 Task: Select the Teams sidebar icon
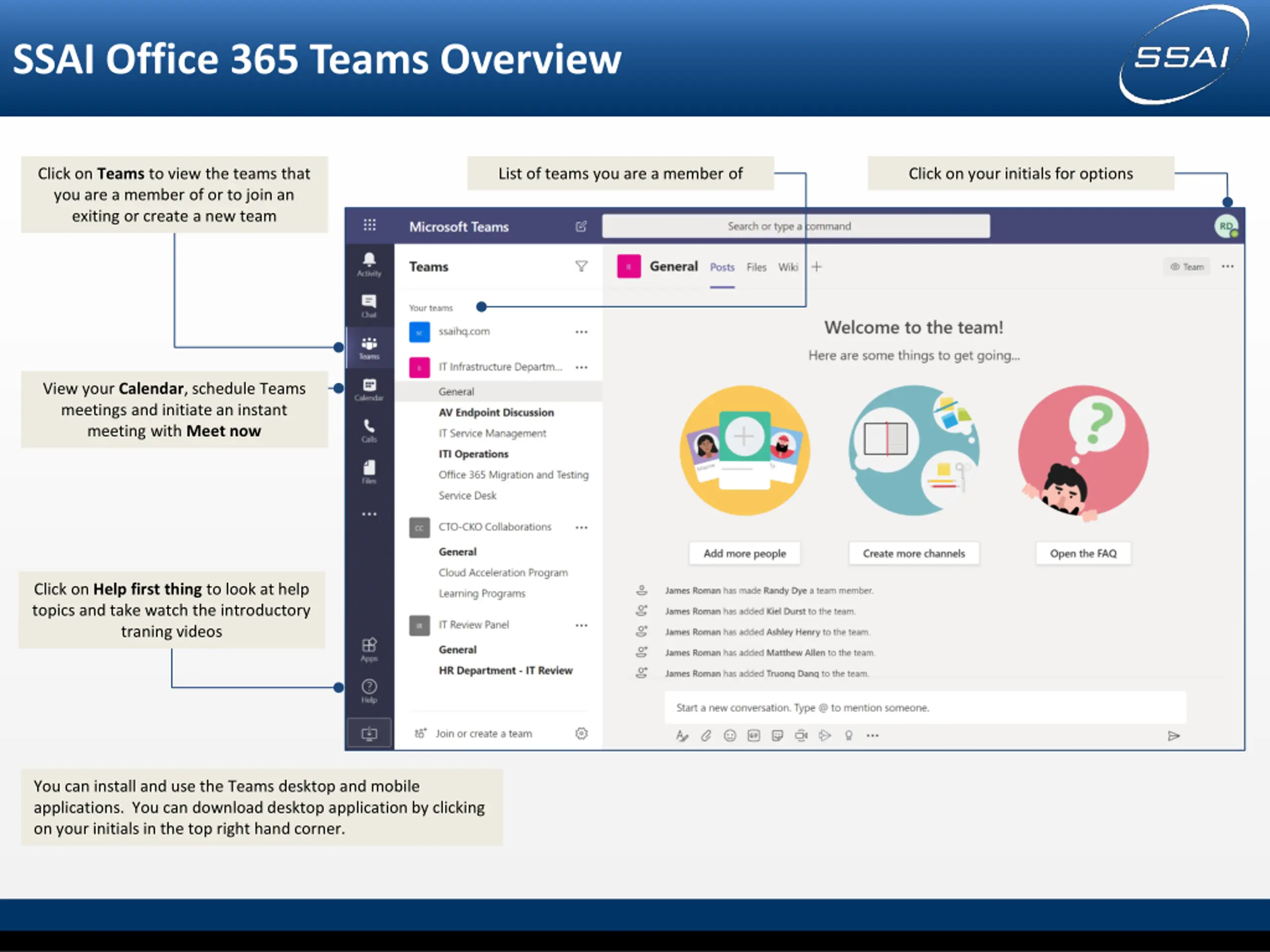tap(369, 348)
